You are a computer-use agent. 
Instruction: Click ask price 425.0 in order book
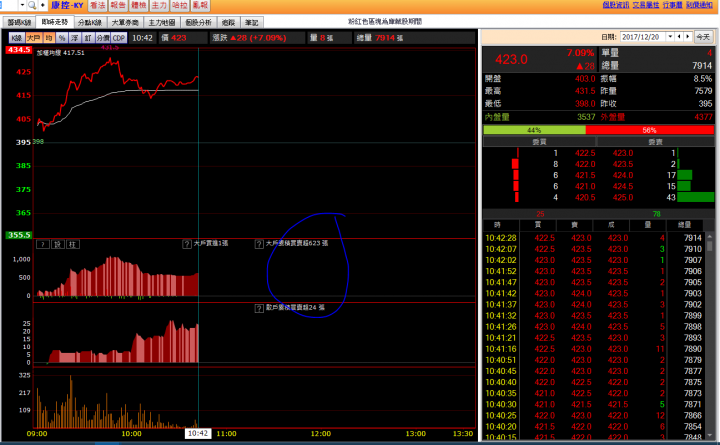(623, 197)
